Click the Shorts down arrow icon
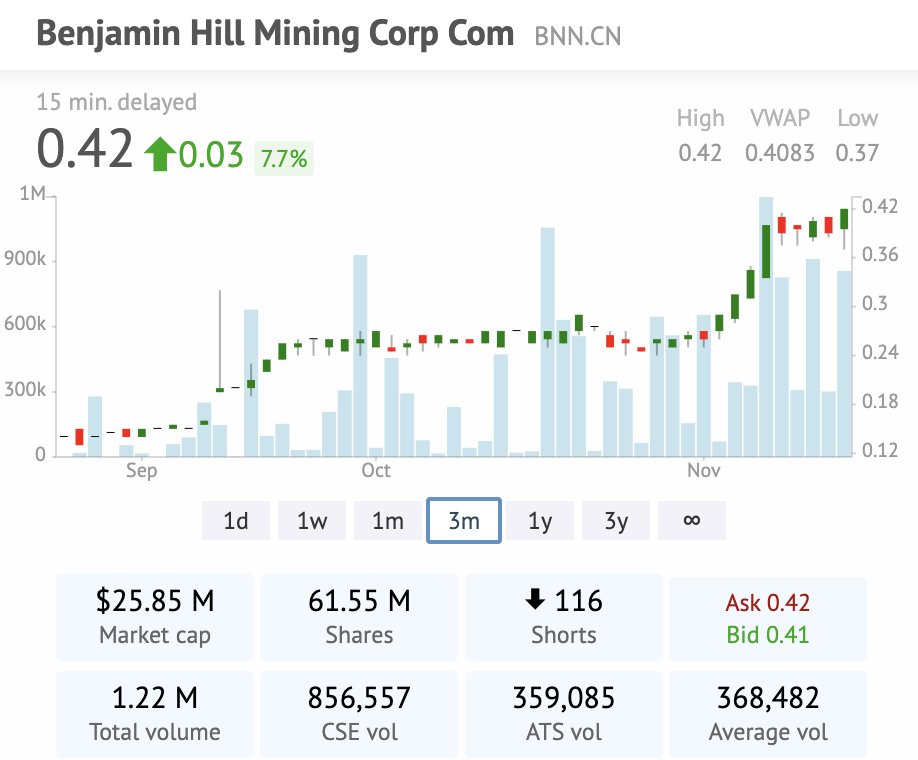Image resolution: width=918 pixels, height=760 pixels. (x=535, y=599)
